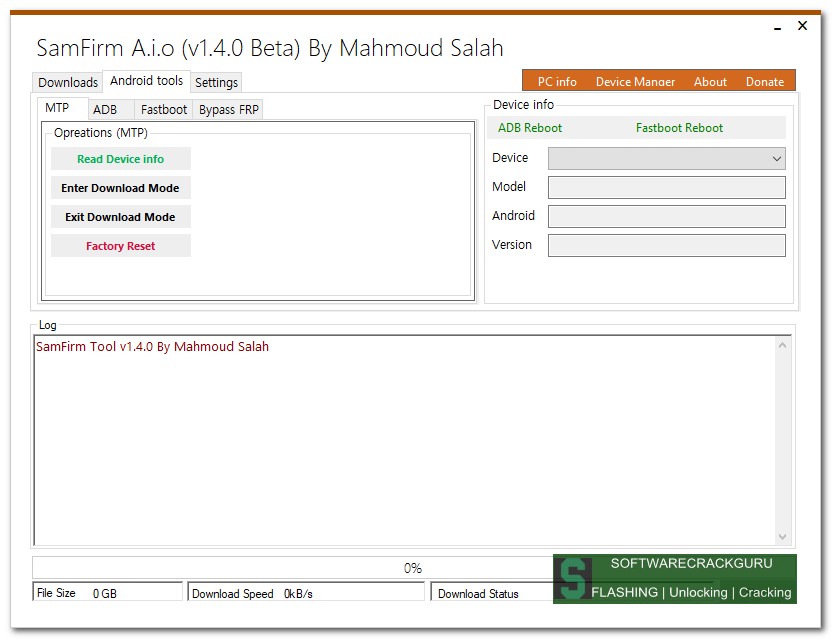Screen dimensions: 832x639
Task: Close the SamFirm window
Action: point(802,25)
